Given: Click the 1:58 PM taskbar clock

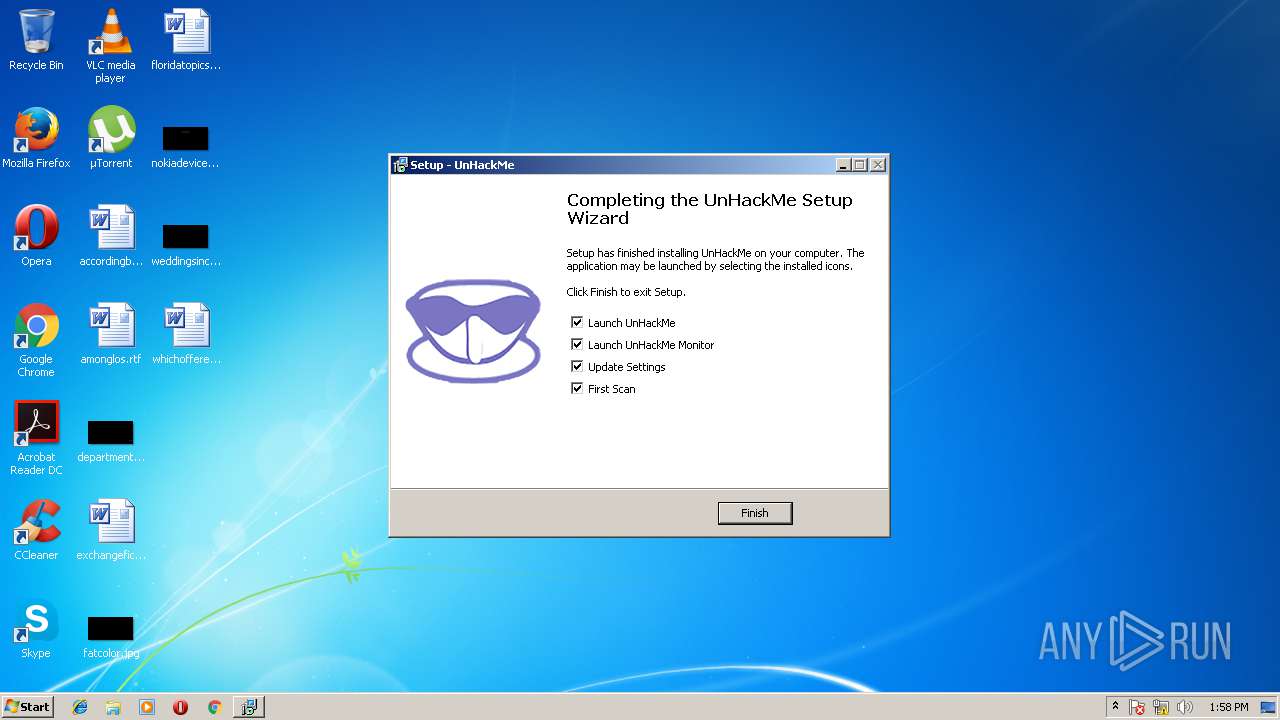Looking at the screenshot, I should pos(1228,707).
